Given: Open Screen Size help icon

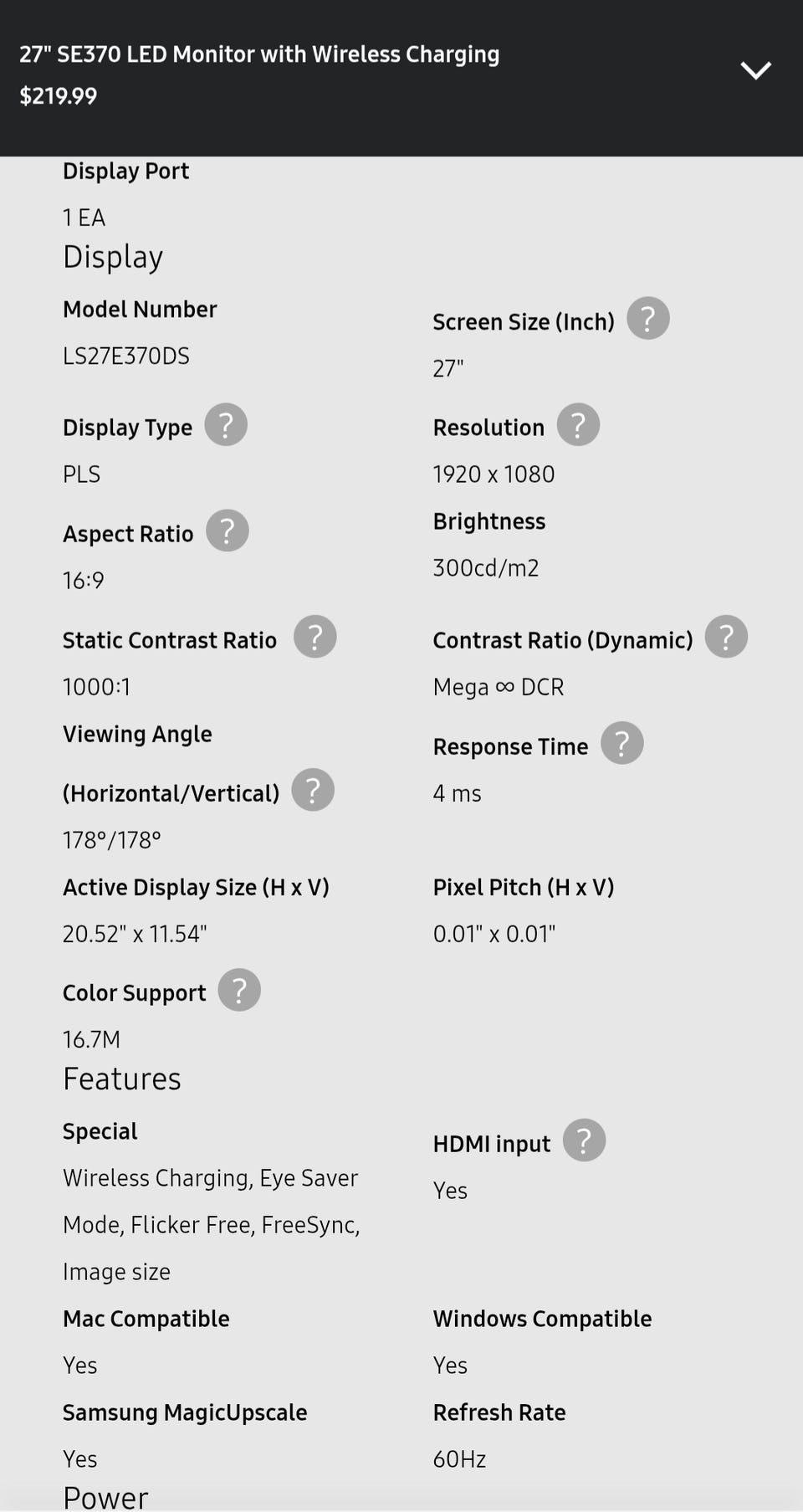Looking at the screenshot, I should [647, 319].
